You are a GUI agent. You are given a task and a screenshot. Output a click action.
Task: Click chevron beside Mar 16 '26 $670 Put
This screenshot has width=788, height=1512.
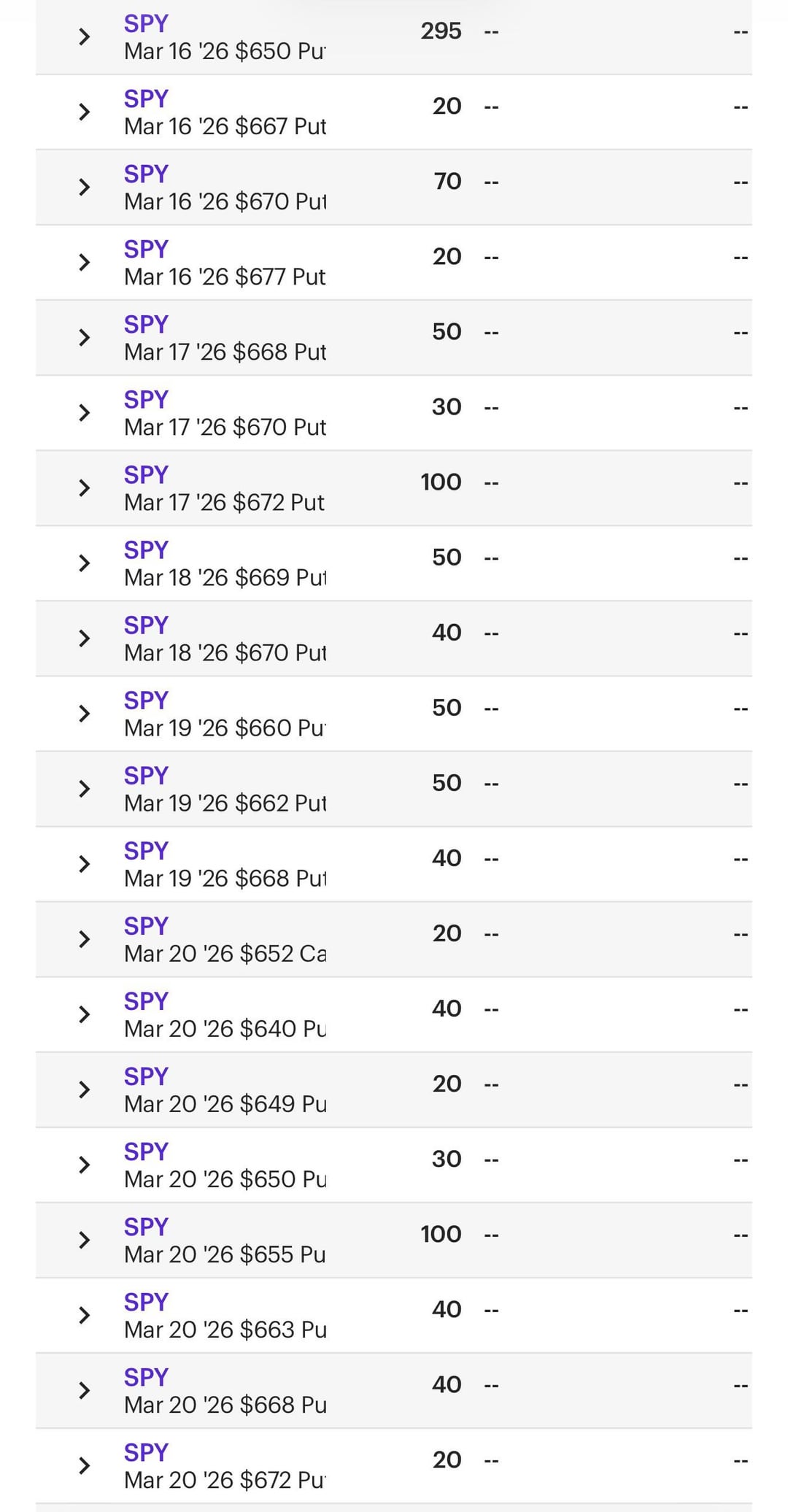point(85,188)
